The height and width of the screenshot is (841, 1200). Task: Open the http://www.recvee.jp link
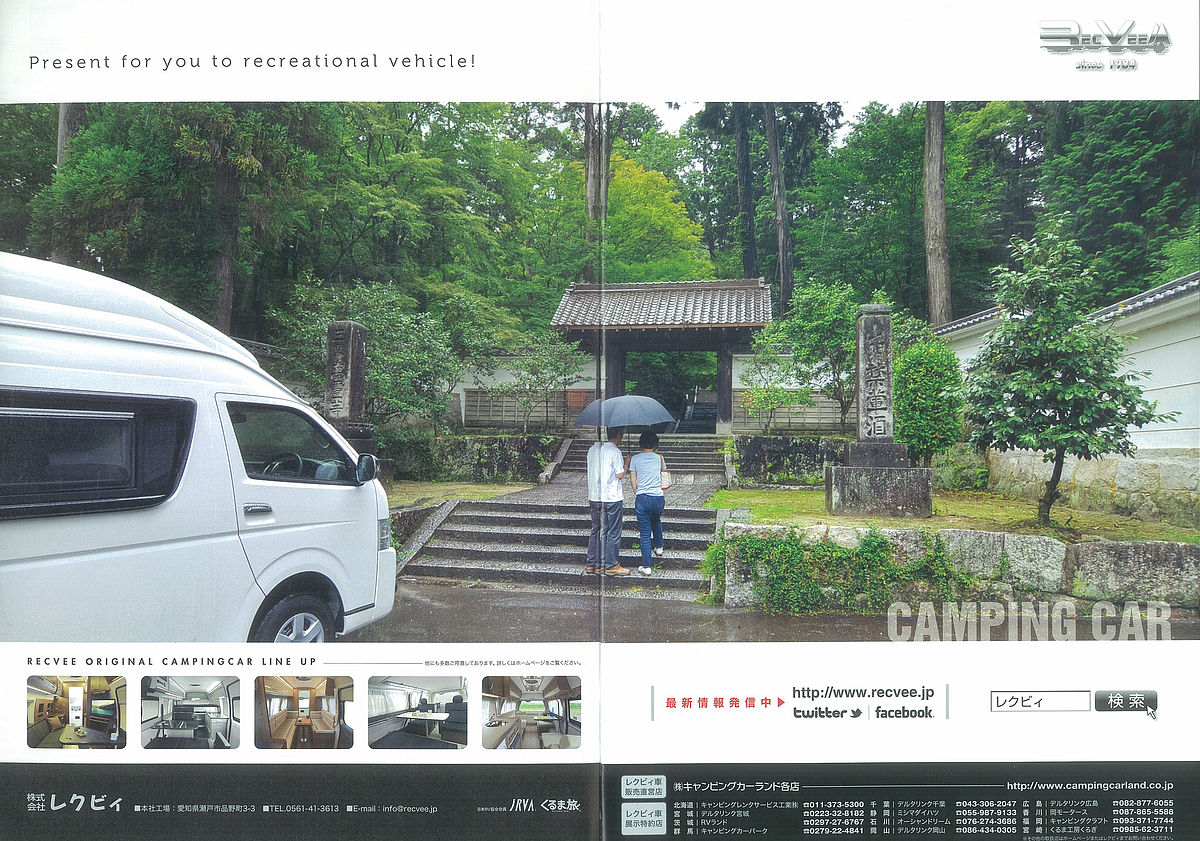tap(862, 692)
